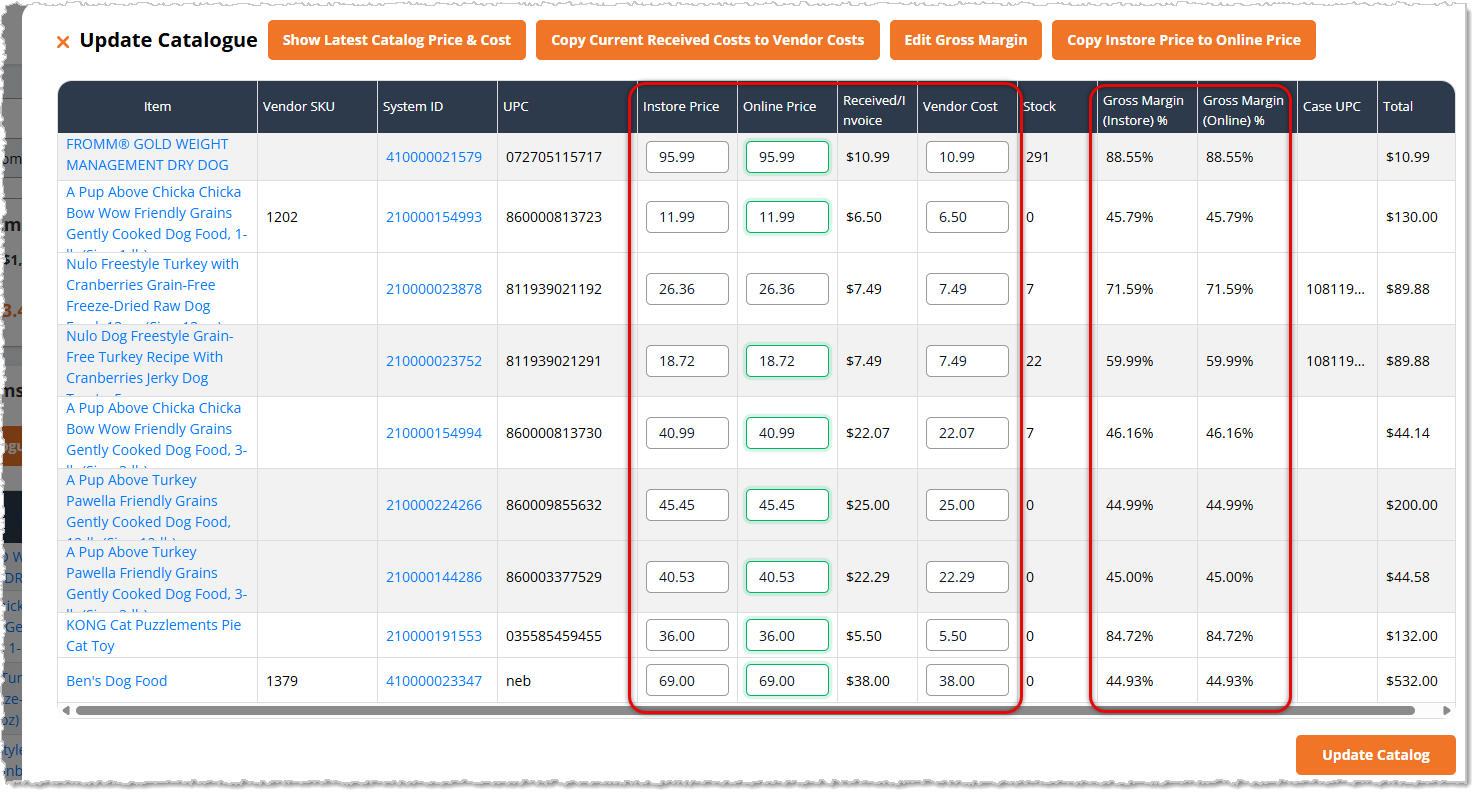Open the KONG Cat Puzzlements Pie item link

coord(153,635)
